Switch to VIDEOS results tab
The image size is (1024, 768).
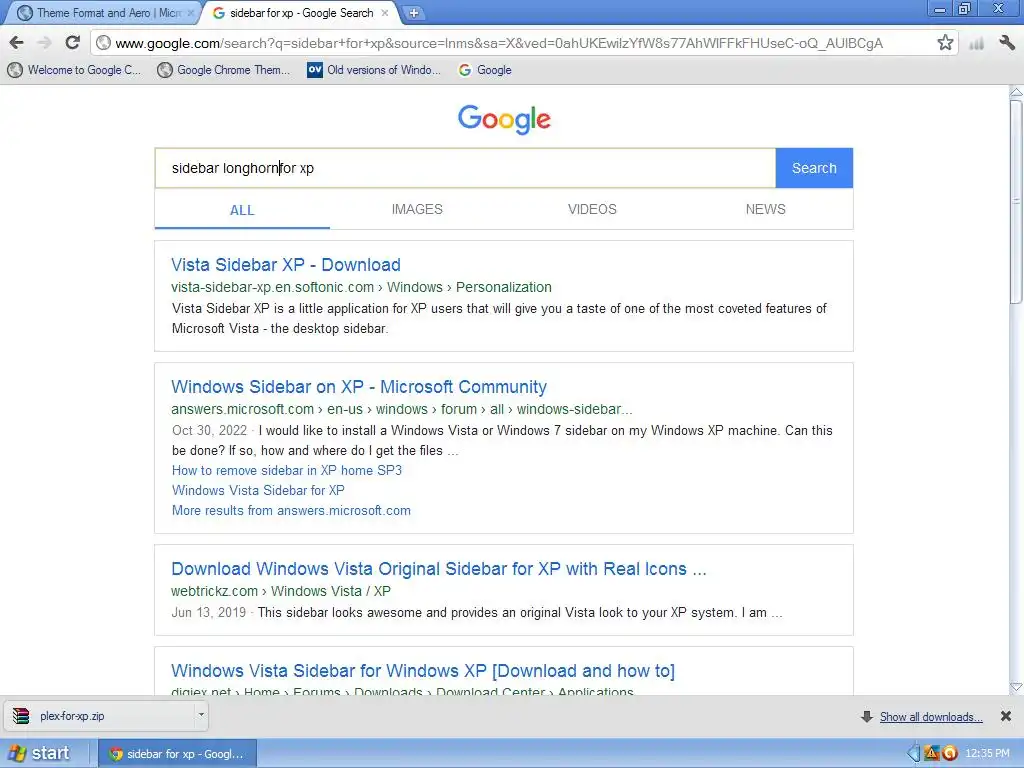(x=592, y=210)
